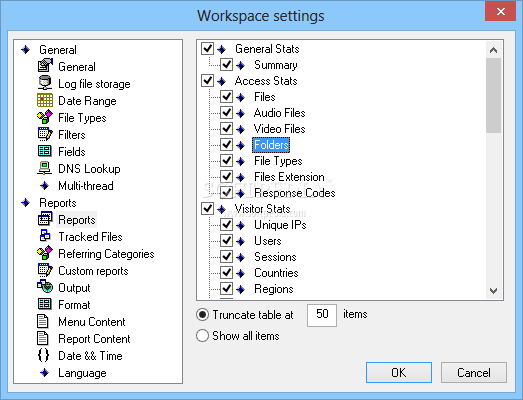Image resolution: width=523 pixels, height=400 pixels.
Task: Click the OK button
Action: (x=399, y=372)
